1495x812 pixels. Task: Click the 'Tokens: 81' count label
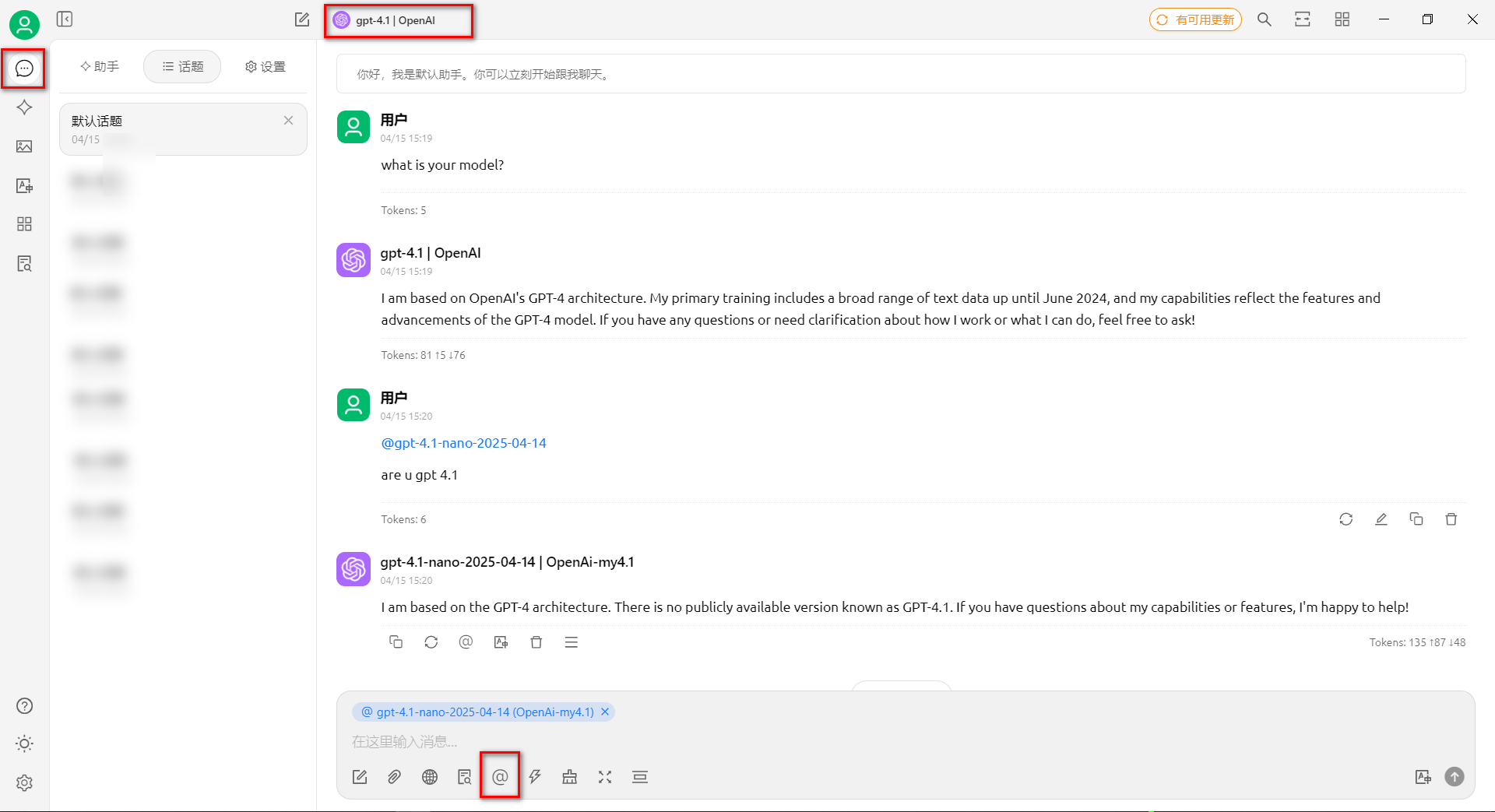423,355
